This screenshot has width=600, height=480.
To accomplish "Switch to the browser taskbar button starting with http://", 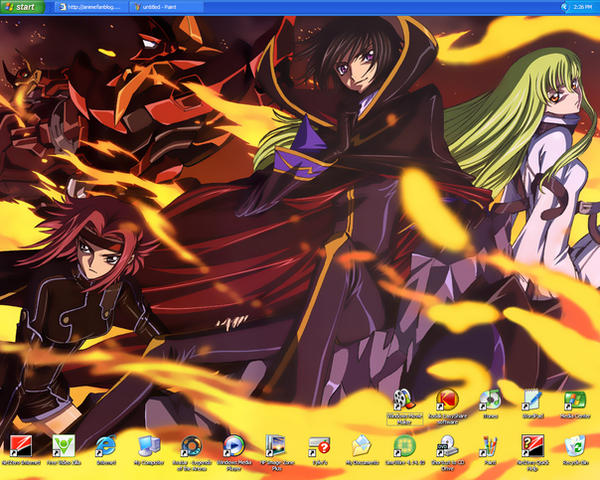I will click(91, 7).
